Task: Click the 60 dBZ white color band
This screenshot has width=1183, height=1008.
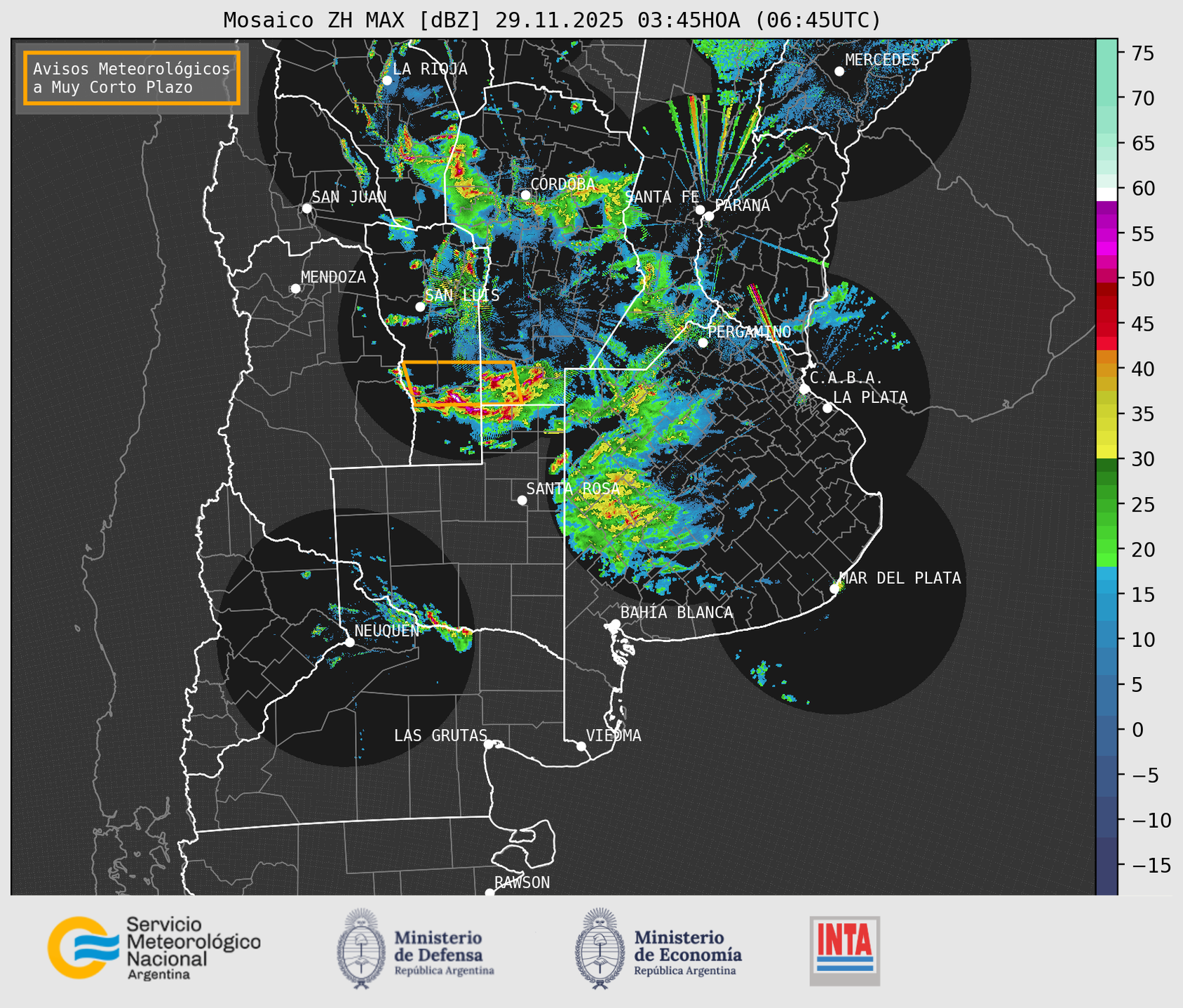Action: click(1107, 193)
